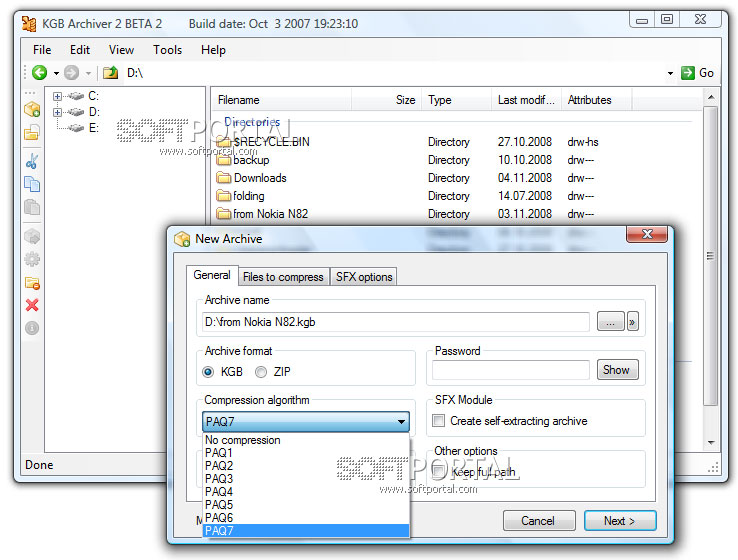Viewport: 738px width, 560px height.
Task: Choose PAQ7 highlighted list entry
Action: [x=306, y=531]
